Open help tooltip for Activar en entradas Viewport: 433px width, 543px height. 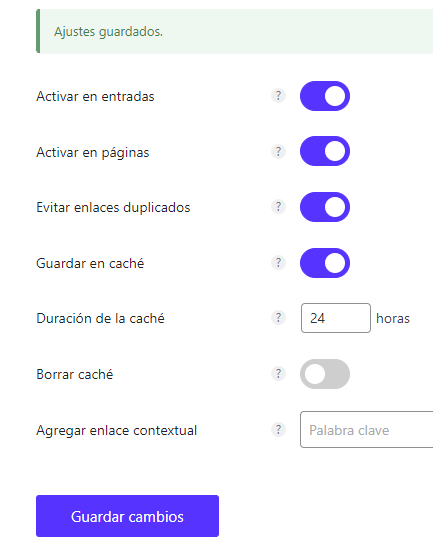(278, 96)
